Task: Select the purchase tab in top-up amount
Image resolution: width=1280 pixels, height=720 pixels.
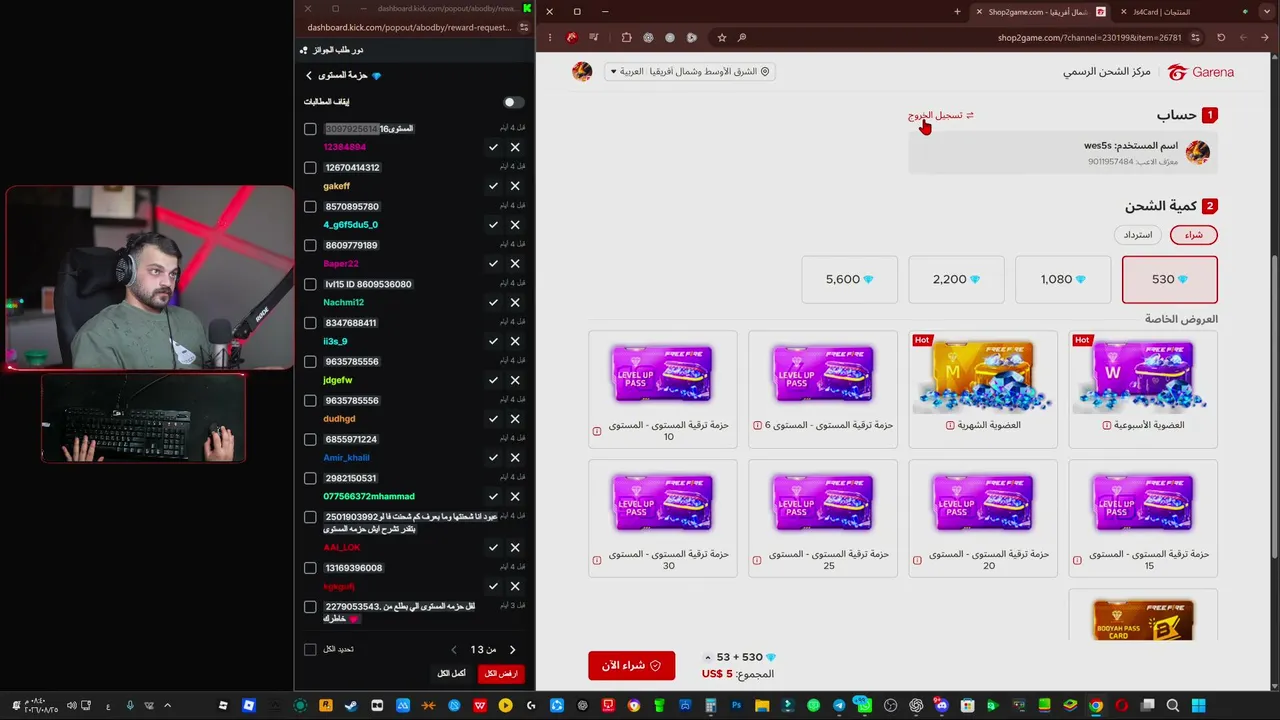Action: pos(1194,235)
